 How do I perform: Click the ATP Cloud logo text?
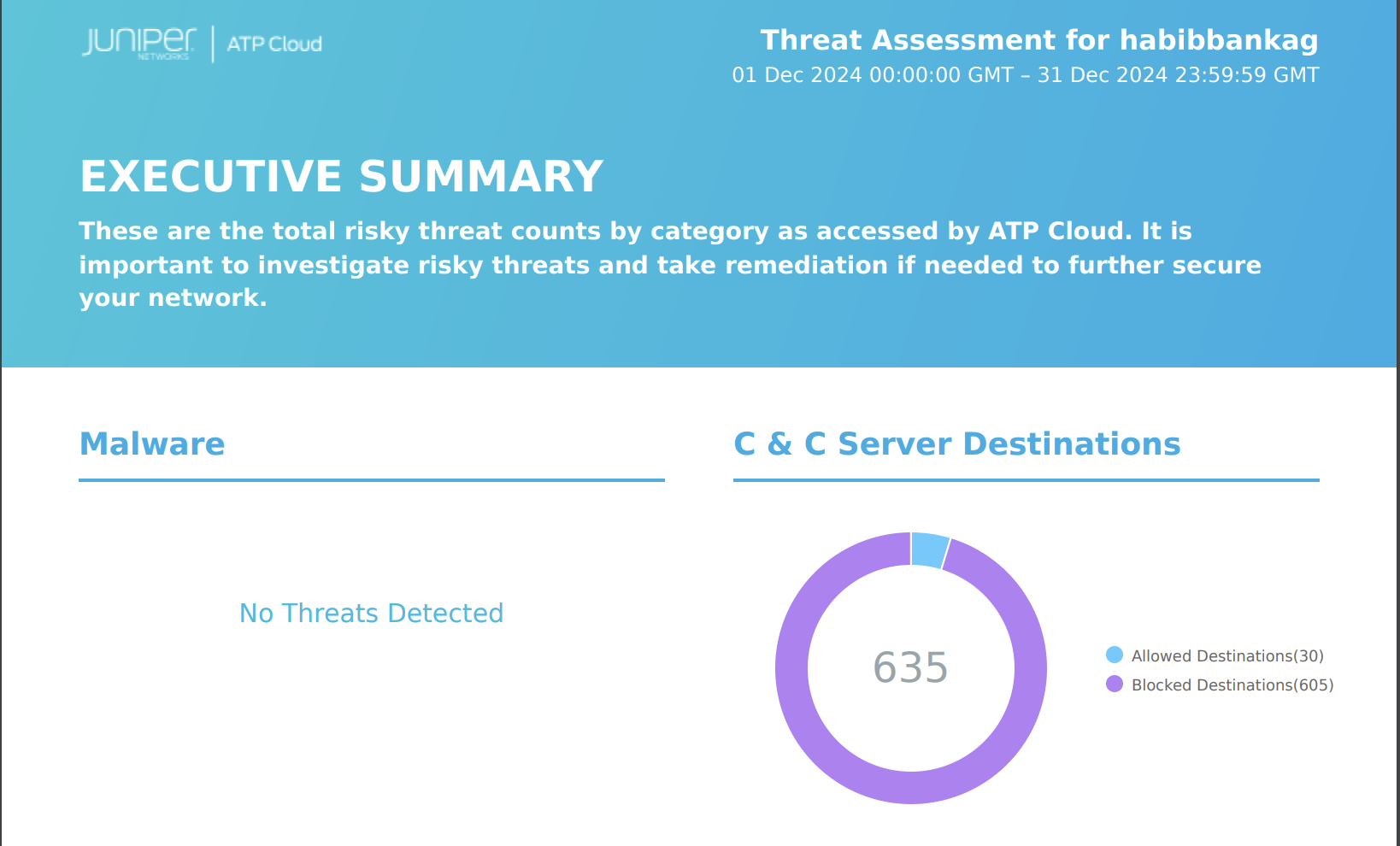[274, 44]
